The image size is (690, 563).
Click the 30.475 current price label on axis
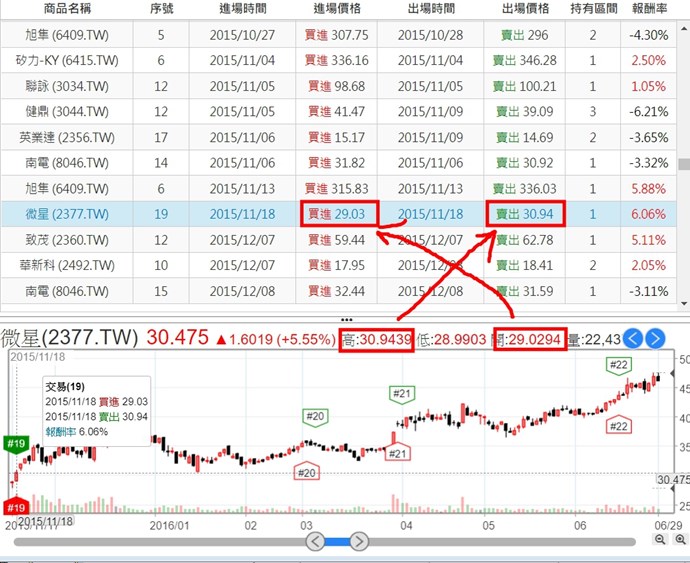click(673, 479)
